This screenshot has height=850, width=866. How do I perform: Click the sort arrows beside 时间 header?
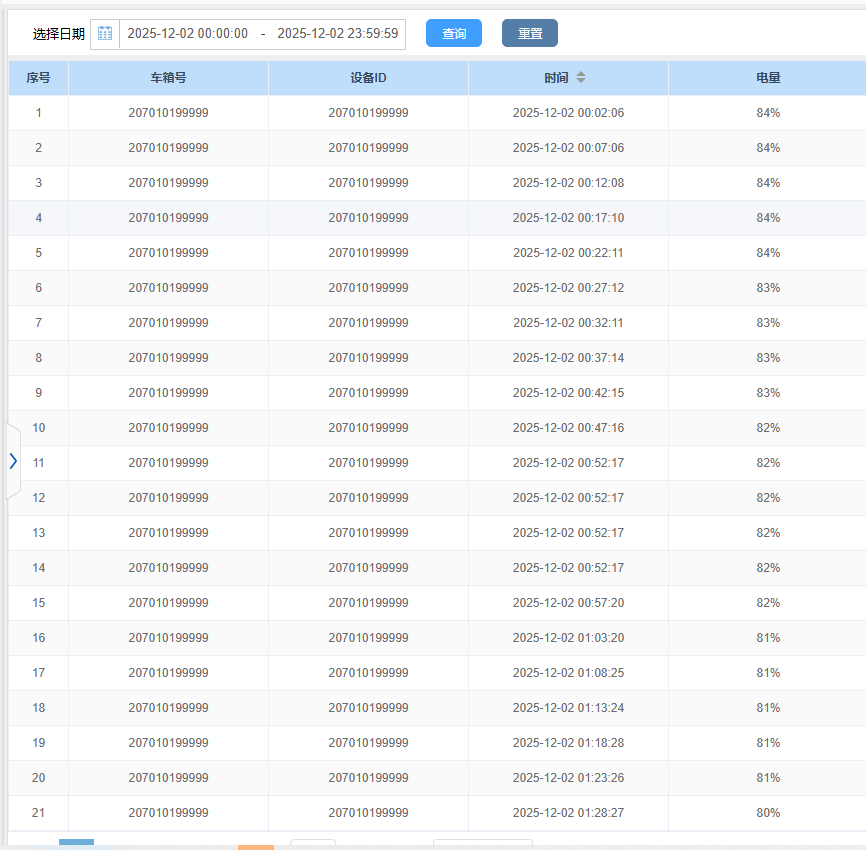(581, 78)
